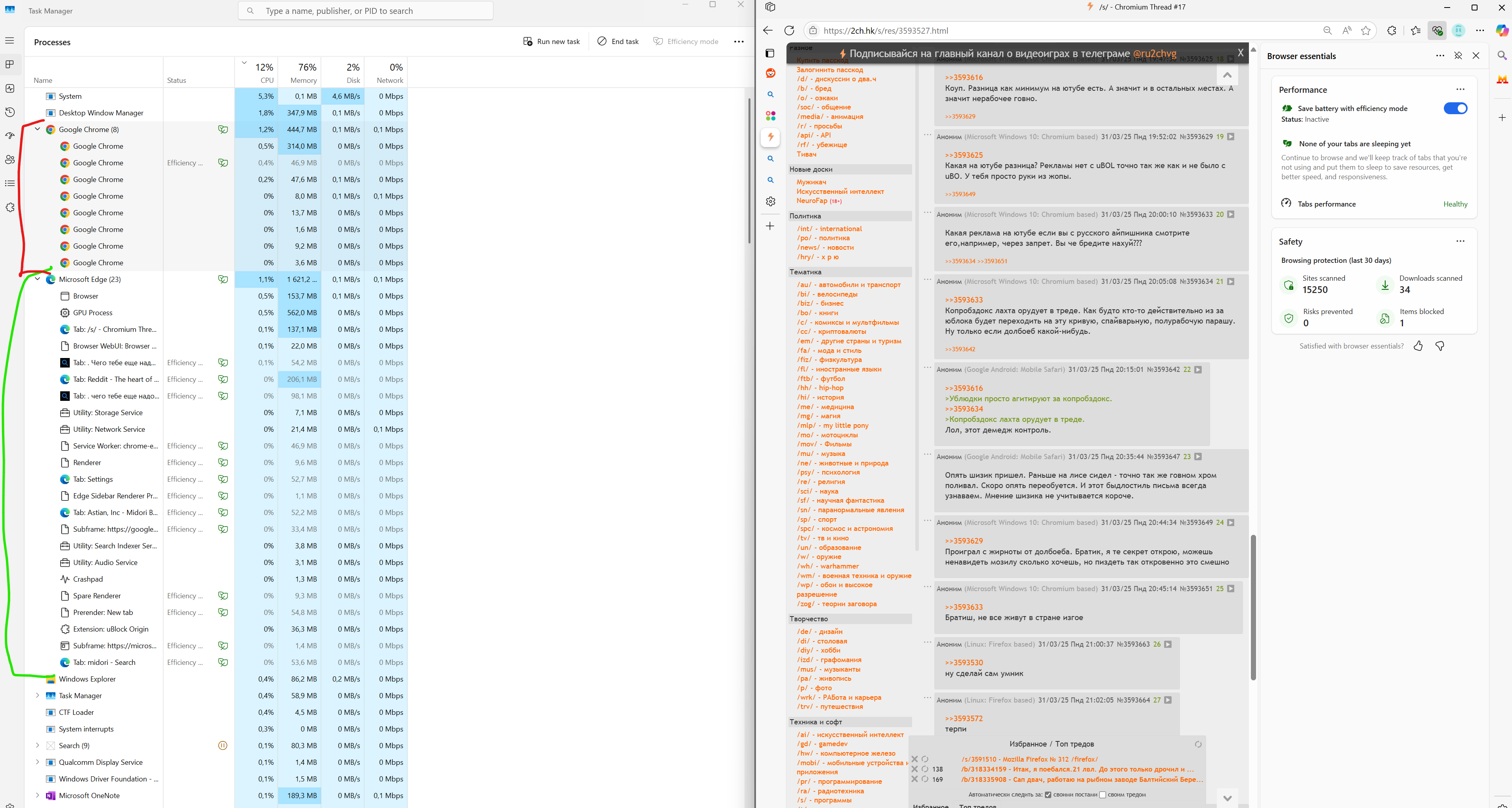Screen dimensions: 1512x808
Task: Open Task Manager three-dot more options menu
Action: [x=739, y=42]
